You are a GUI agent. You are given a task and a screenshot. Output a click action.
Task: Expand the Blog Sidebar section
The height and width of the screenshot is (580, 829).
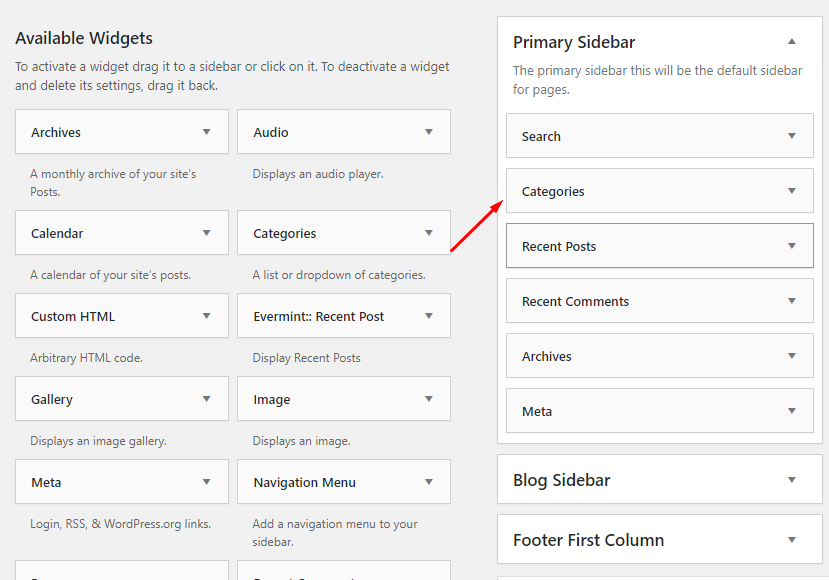[659, 479]
